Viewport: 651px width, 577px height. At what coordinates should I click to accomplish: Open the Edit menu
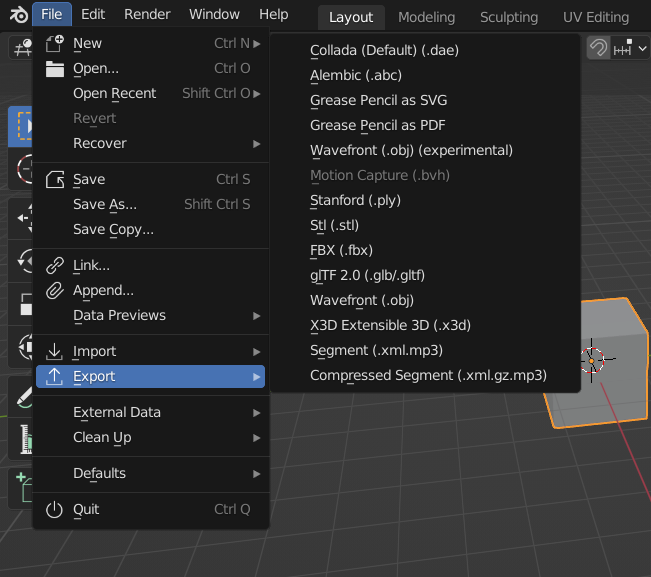[93, 15]
